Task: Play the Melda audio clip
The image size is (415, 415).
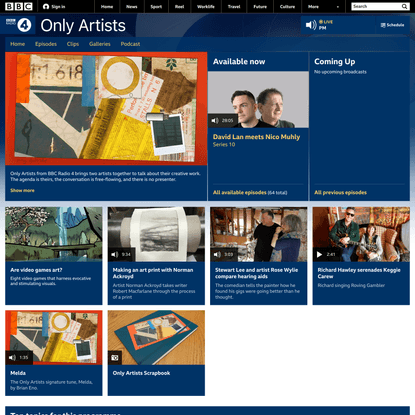Action: [x=12, y=357]
